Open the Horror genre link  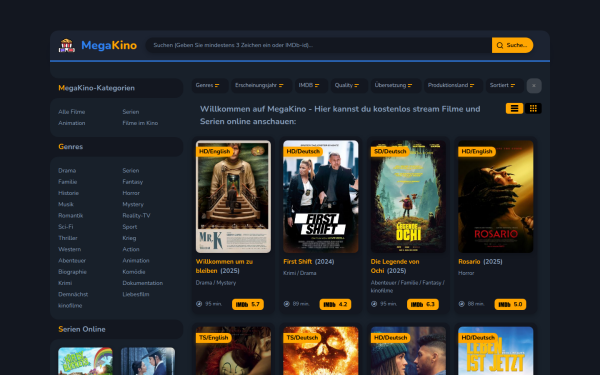(x=131, y=193)
